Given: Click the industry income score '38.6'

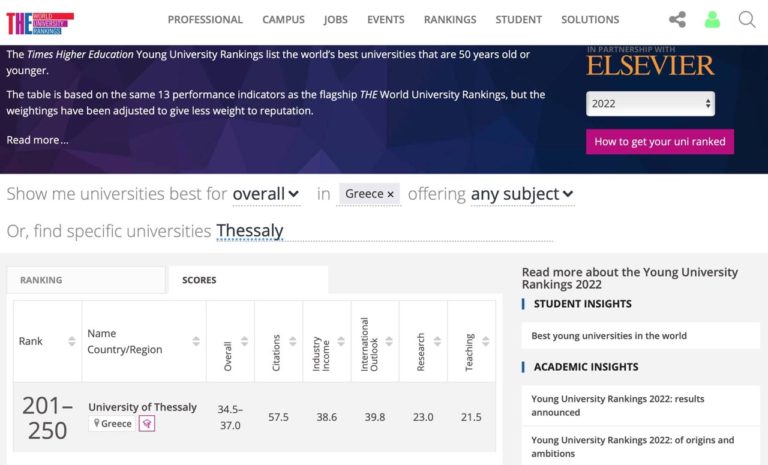Looking at the screenshot, I should point(327,417).
